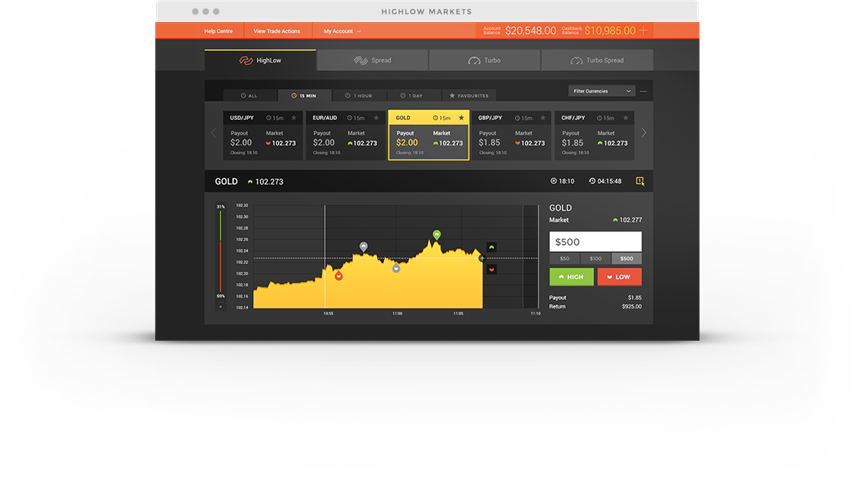Mark EUR/AUD as favourite with star
855x477 pixels.
(x=378, y=118)
